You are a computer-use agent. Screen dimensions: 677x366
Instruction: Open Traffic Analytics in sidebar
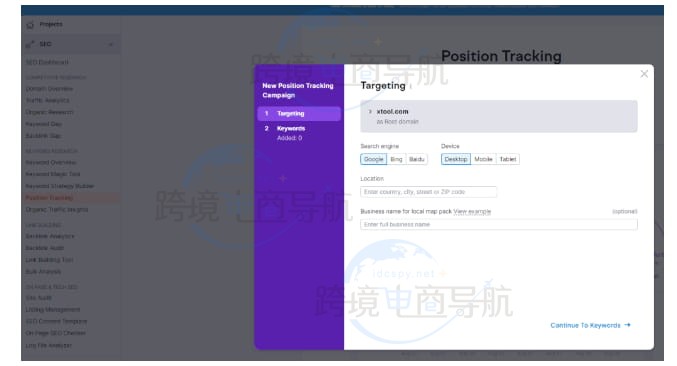click(47, 100)
